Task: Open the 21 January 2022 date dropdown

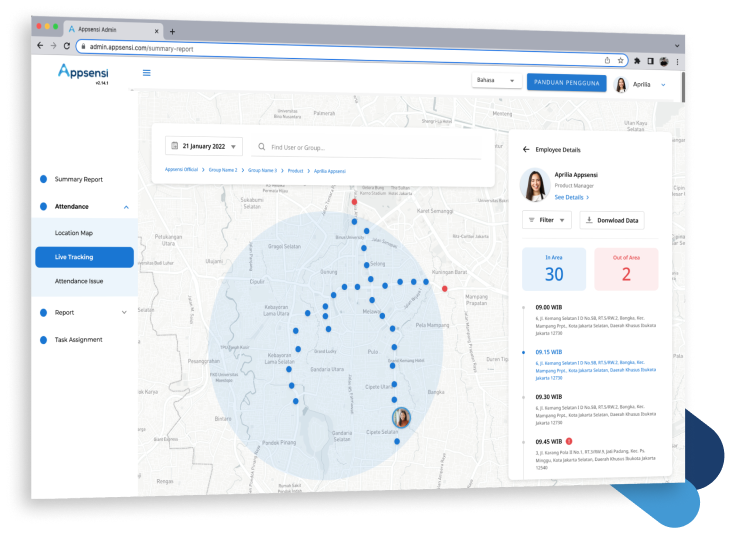Action: (x=204, y=146)
